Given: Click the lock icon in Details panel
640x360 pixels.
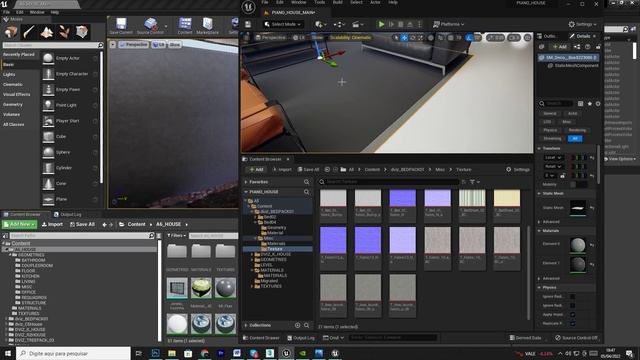Looking at the screenshot, I should [x=598, y=47].
